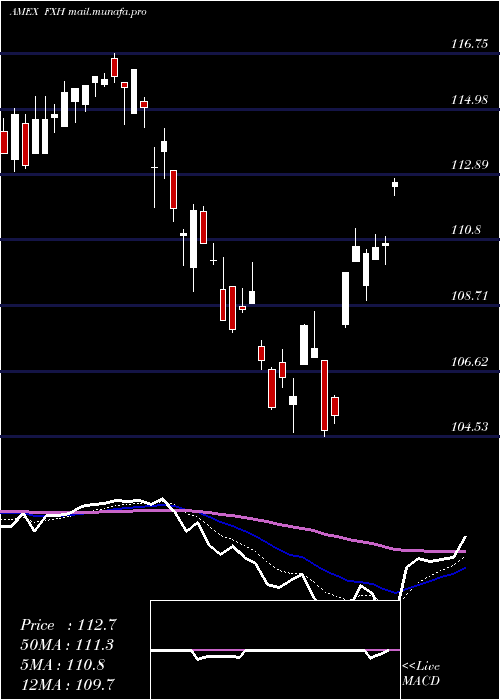
Task: Click the '<<Live MACD' label
Action: (421, 674)
